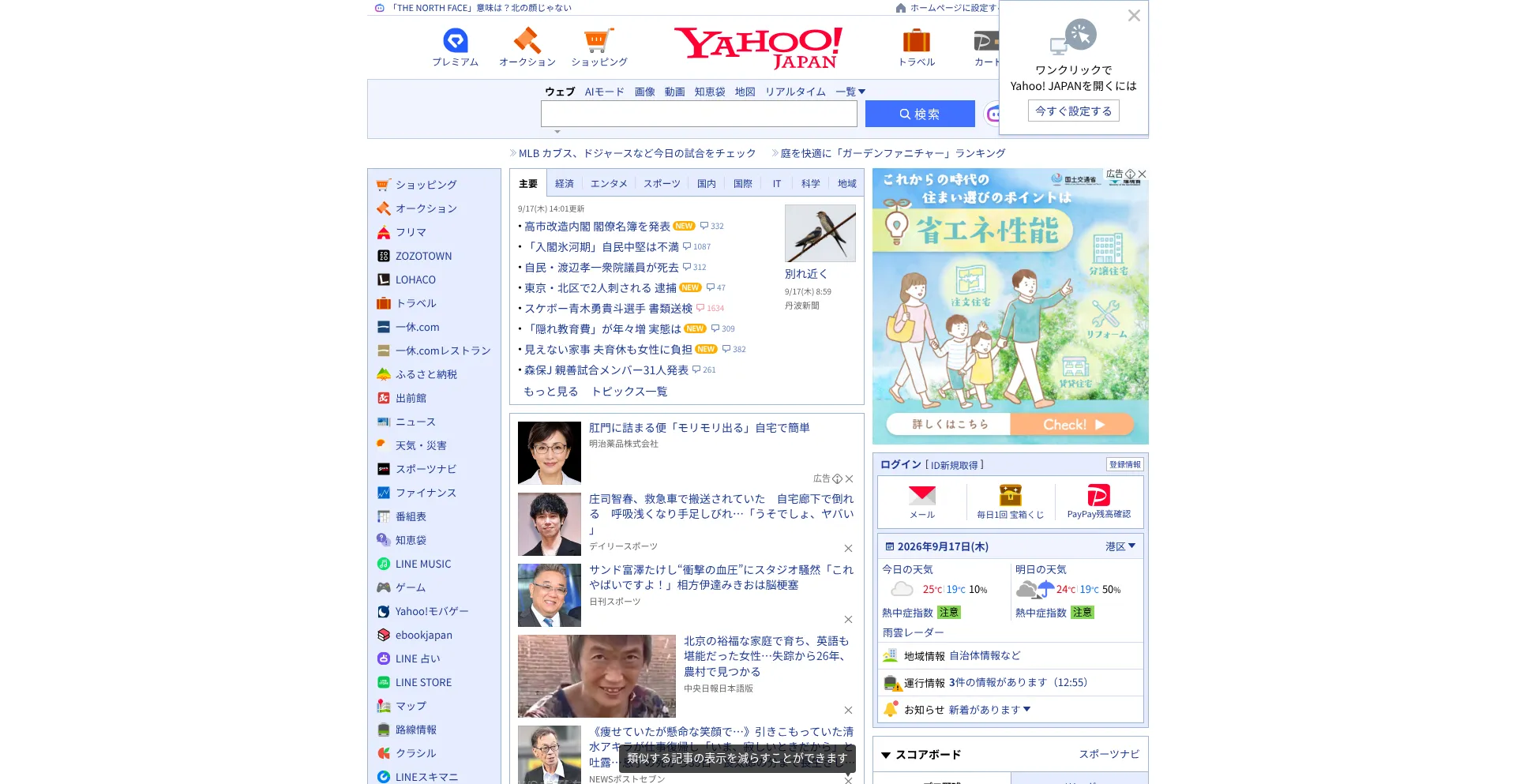Open 知恵袋 sidebar icon
Screen dimensions: 1516x784
pos(384,540)
